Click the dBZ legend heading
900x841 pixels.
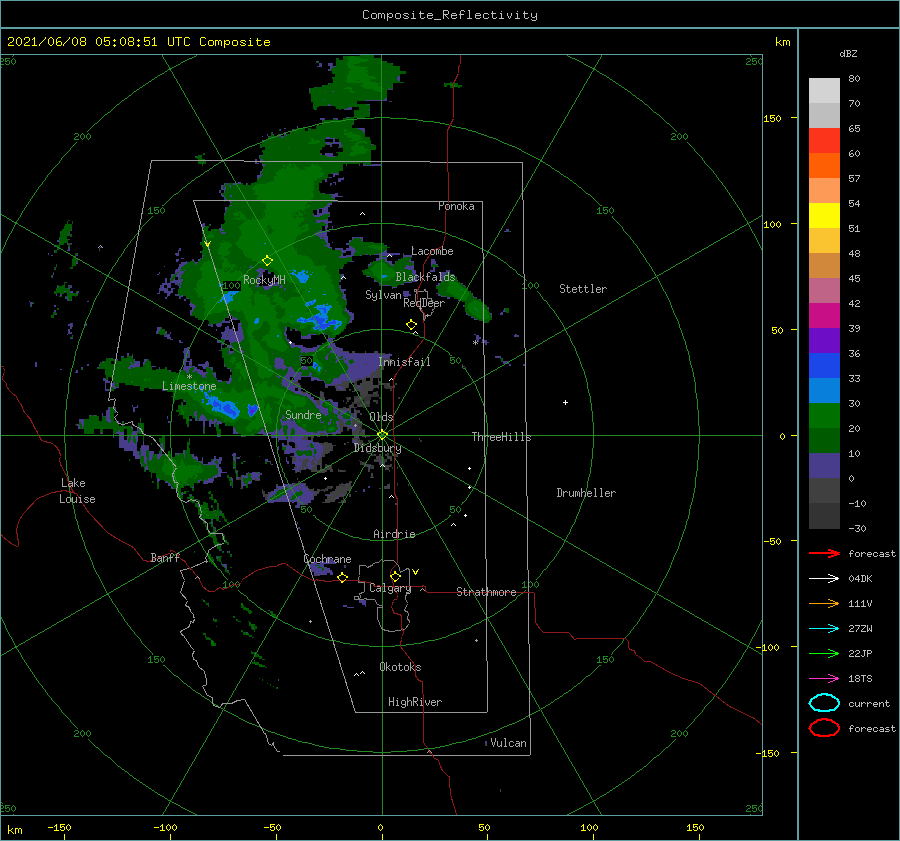pos(848,53)
